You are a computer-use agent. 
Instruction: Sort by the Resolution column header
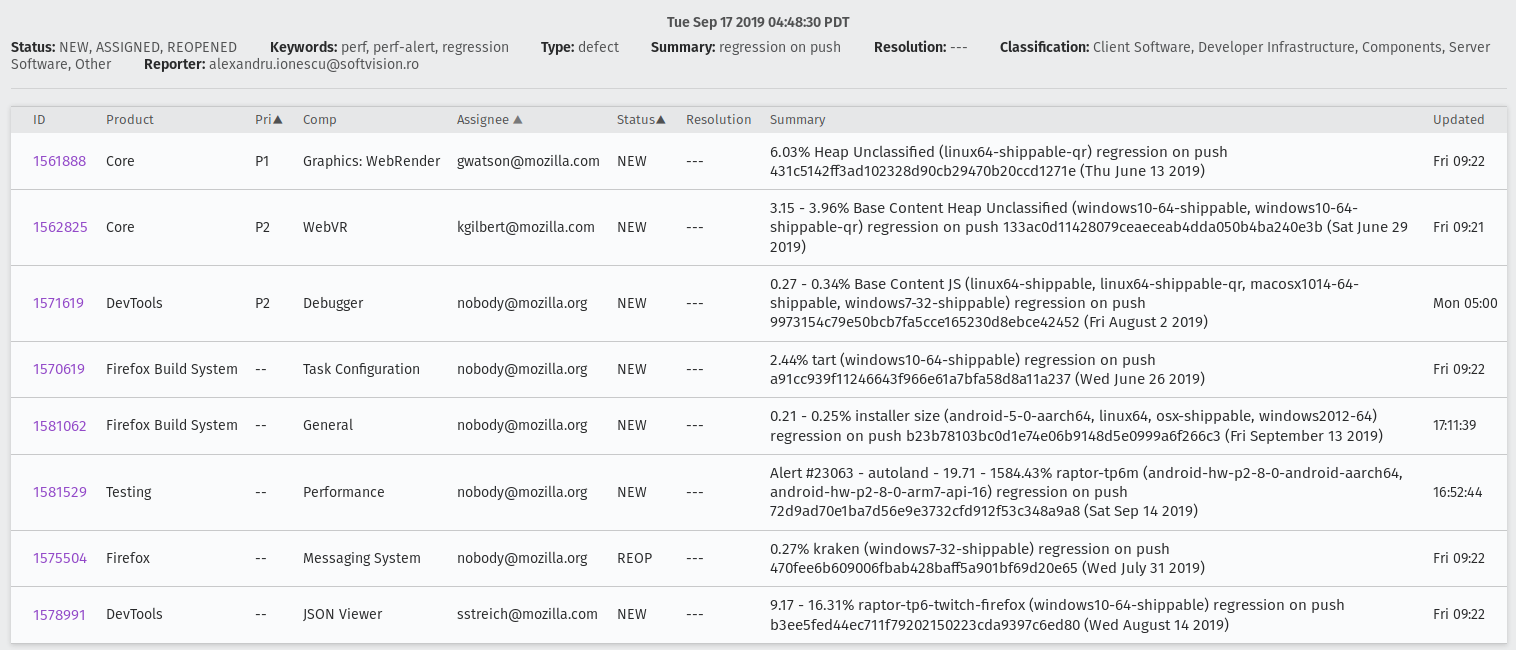(x=718, y=120)
